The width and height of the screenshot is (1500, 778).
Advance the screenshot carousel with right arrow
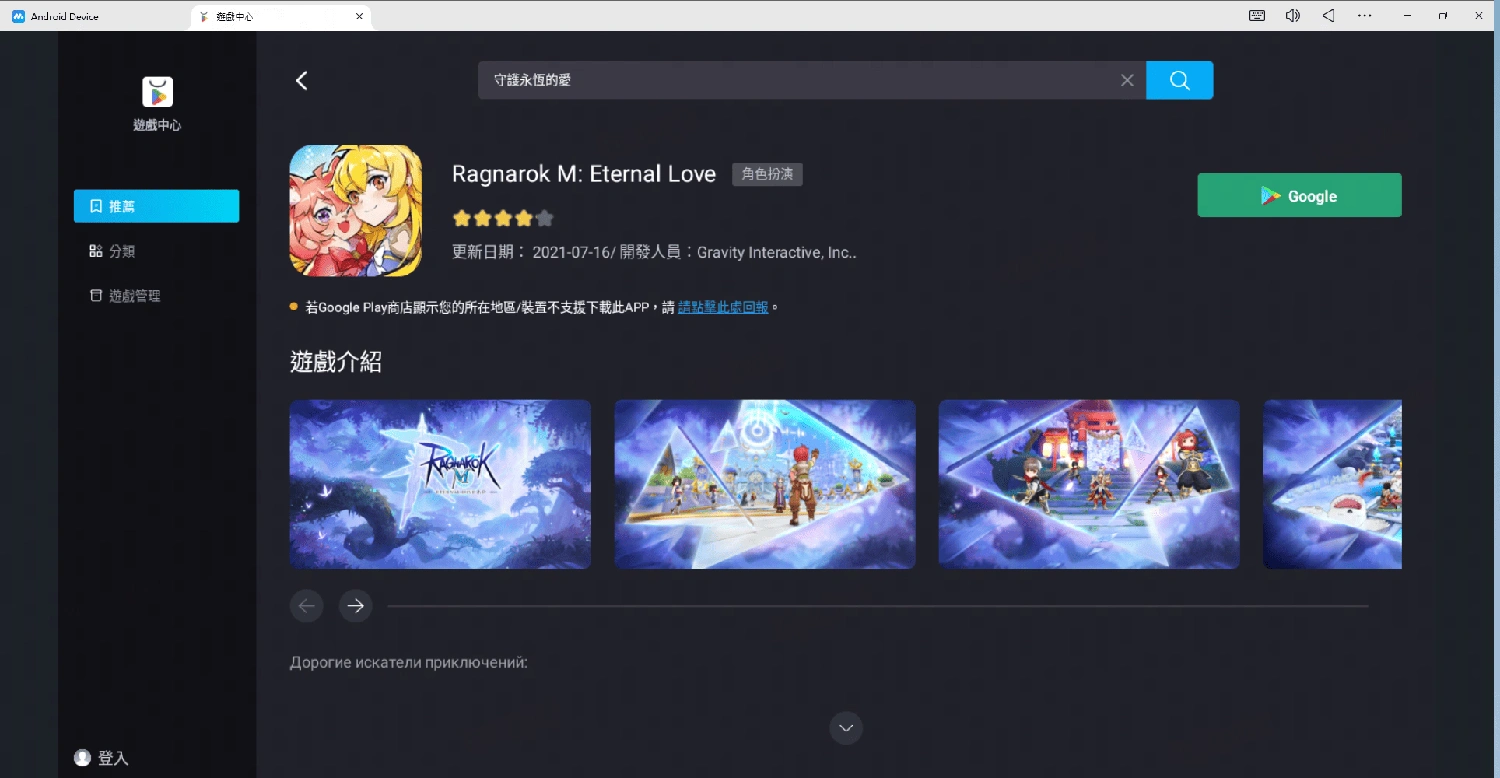[356, 605]
